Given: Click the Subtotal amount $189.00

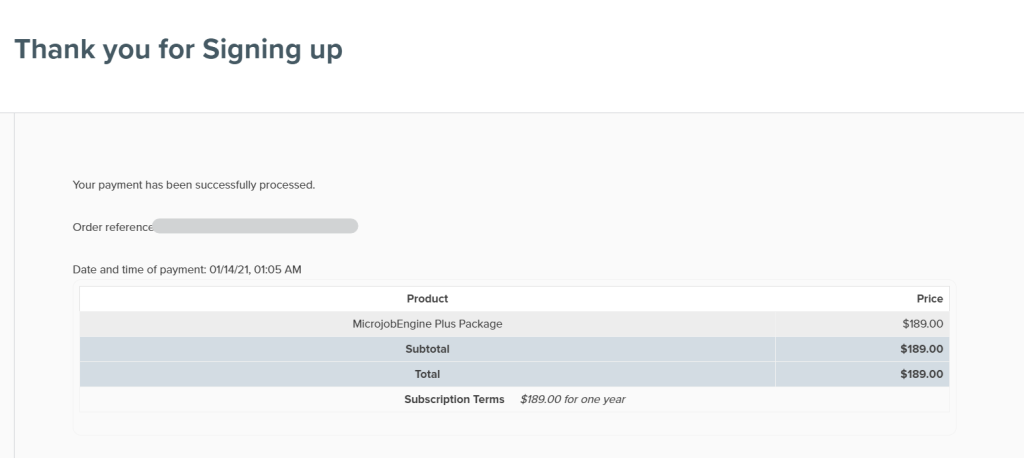Looking at the screenshot, I should click(x=921, y=349).
